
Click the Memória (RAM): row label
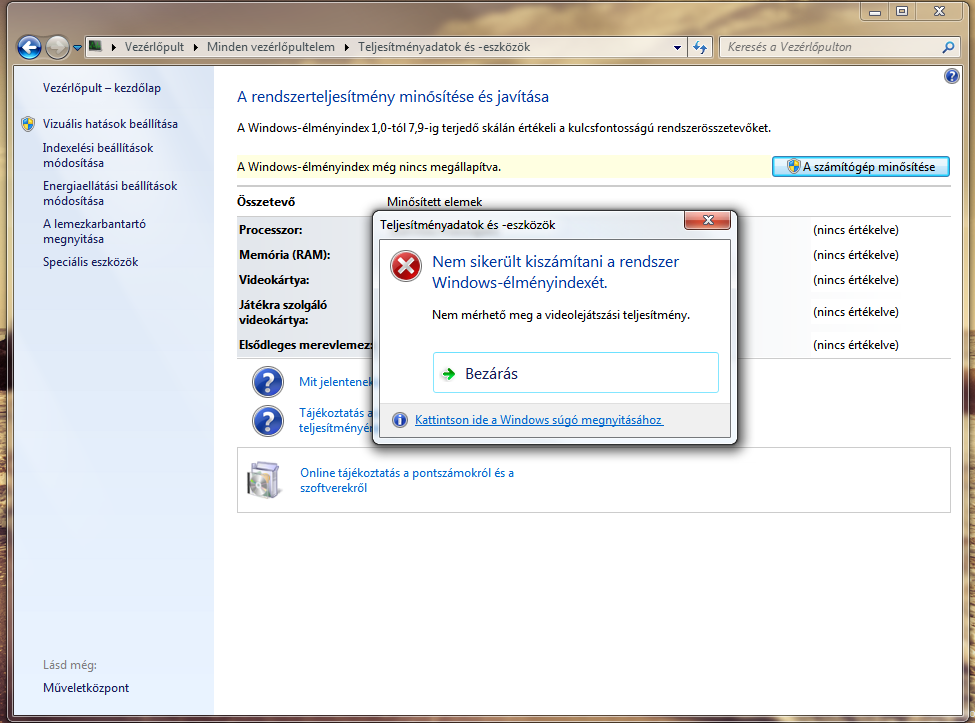[x=284, y=255]
